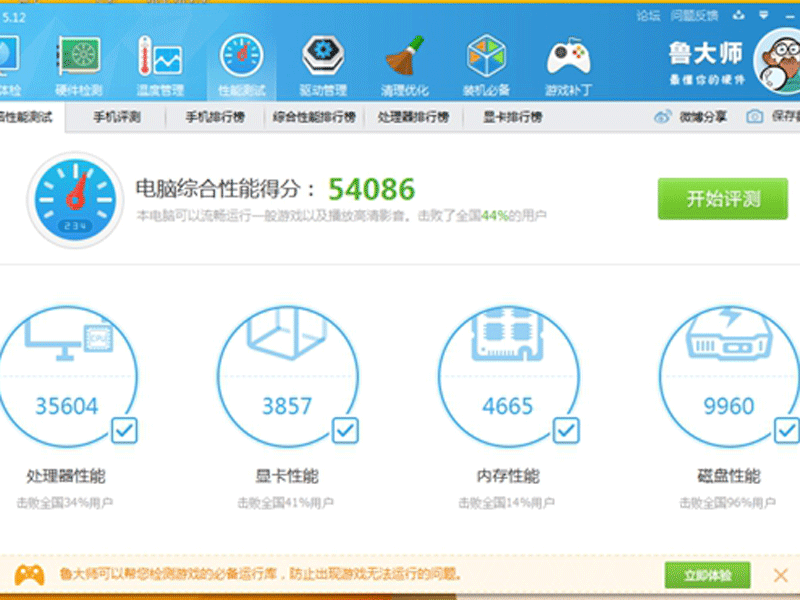This screenshot has width=800, height=600.
Task: Switch to 处理器排行榜 tab
Action: coord(413,117)
